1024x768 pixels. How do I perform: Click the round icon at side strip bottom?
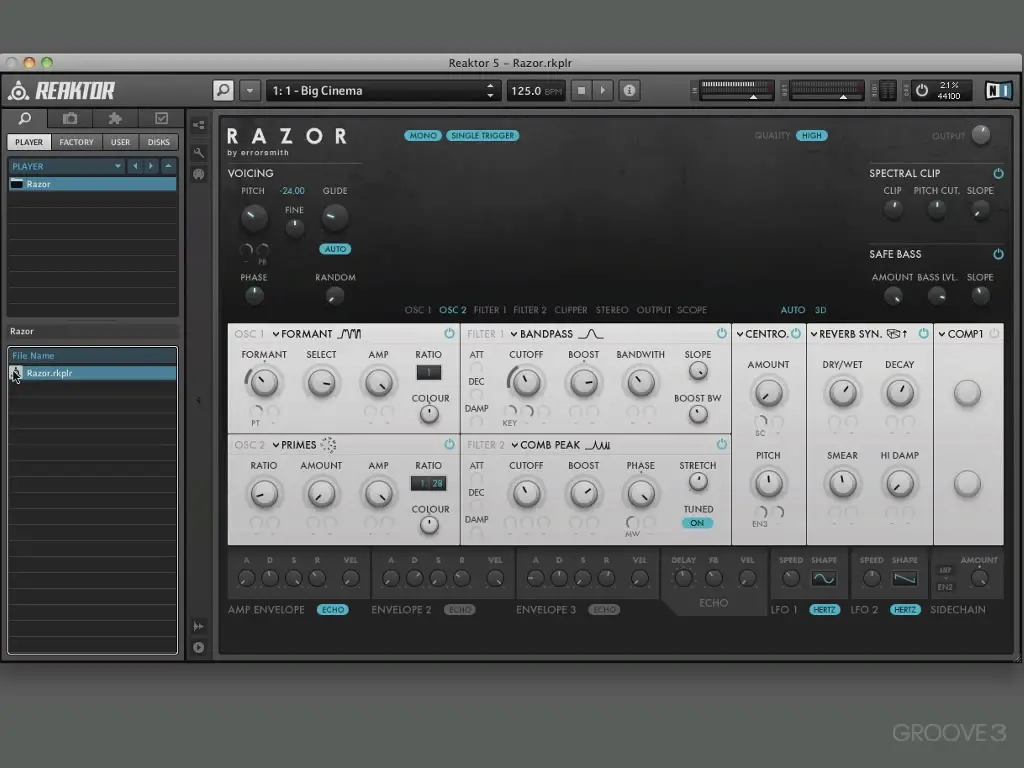click(199, 647)
